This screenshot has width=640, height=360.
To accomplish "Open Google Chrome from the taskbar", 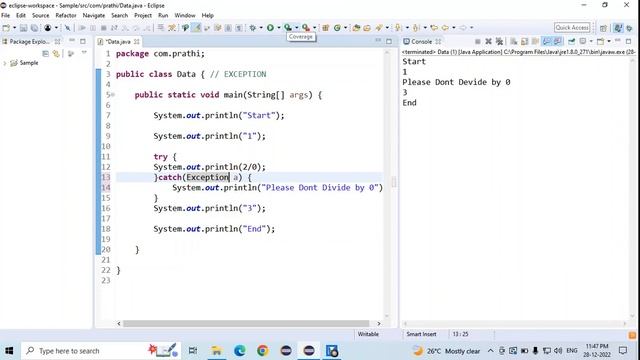I will pos(262,351).
